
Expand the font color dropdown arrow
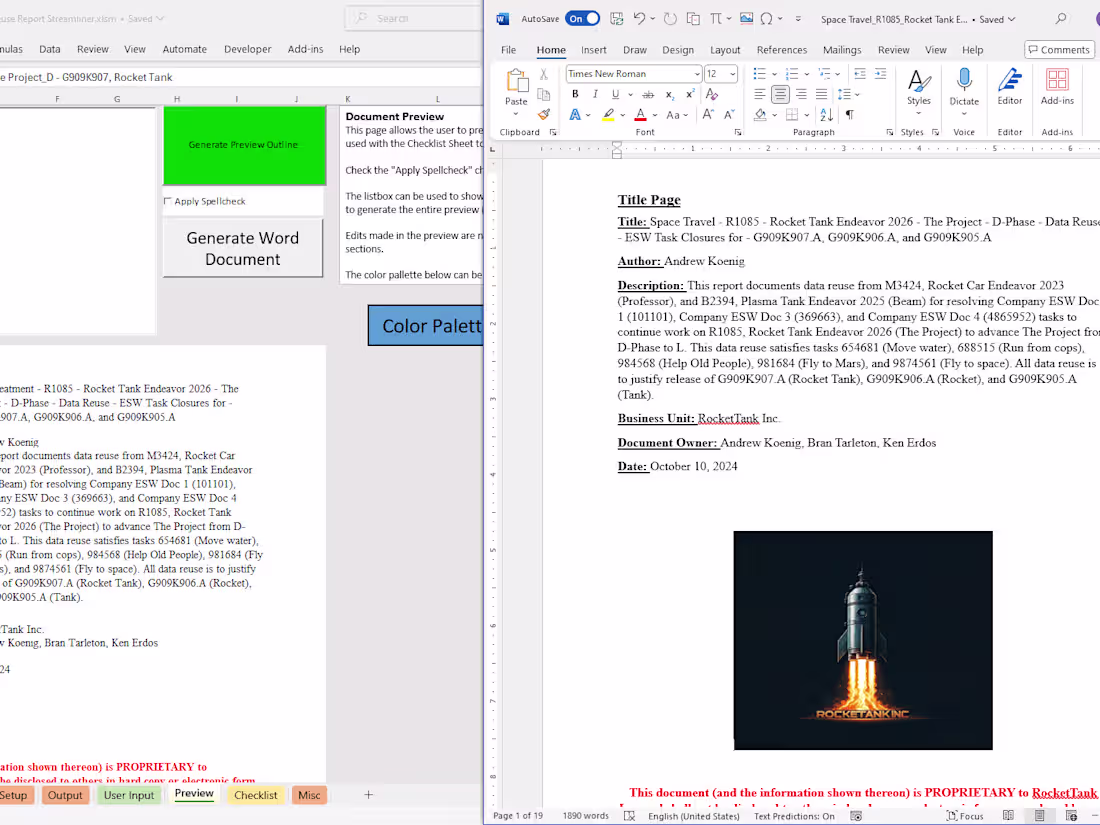(655, 114)
